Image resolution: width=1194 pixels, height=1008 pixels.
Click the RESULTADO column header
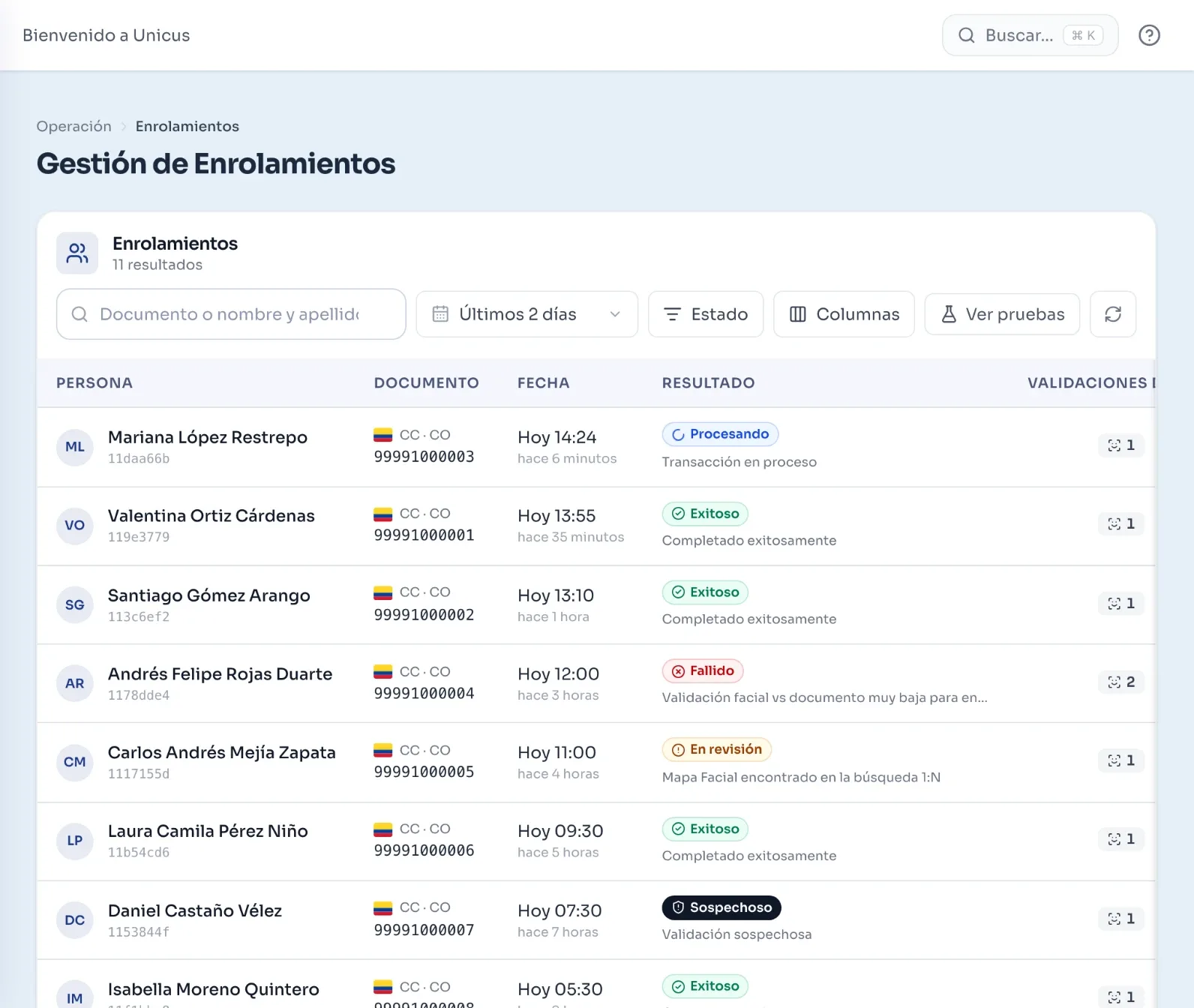[709, 383]
